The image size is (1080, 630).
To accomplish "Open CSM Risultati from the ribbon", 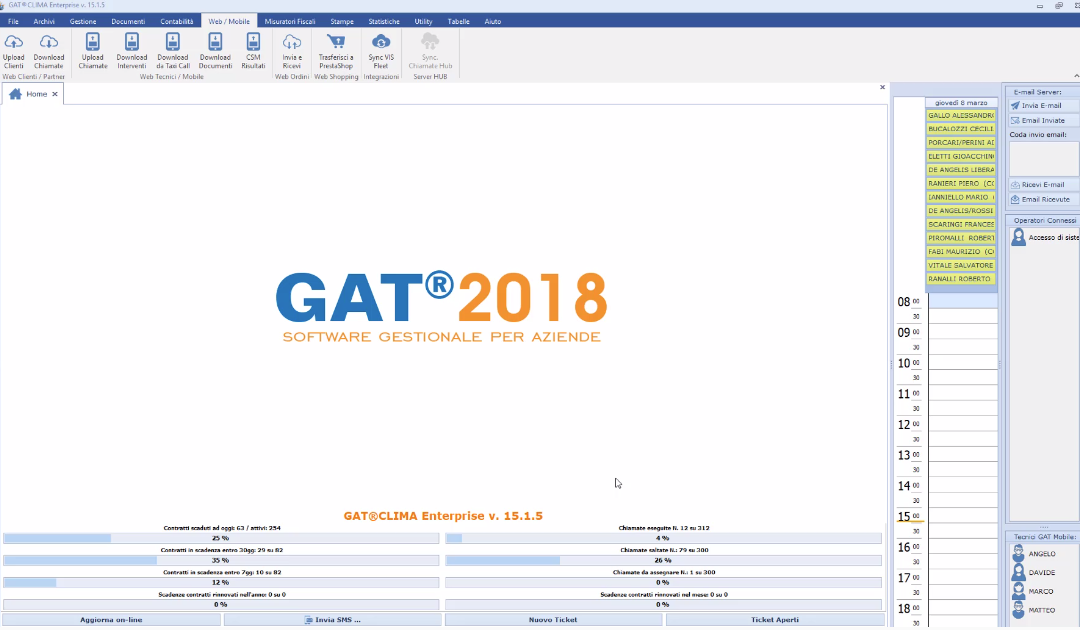I will (x=253, y=51).
